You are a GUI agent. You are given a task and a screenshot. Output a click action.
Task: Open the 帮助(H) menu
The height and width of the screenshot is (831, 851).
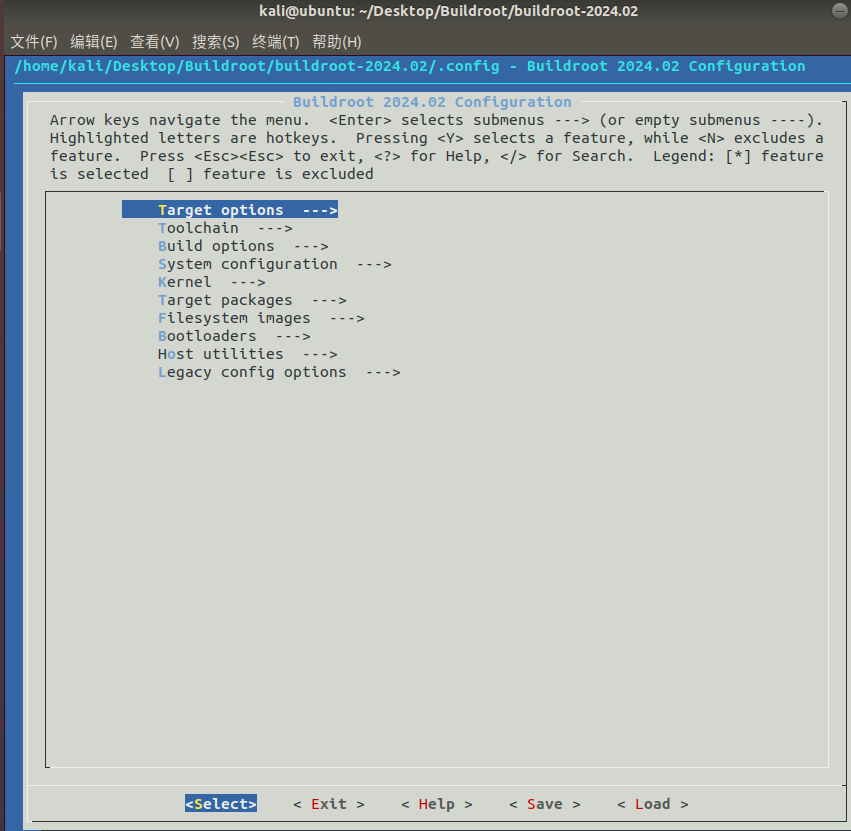tap(336, 42)
